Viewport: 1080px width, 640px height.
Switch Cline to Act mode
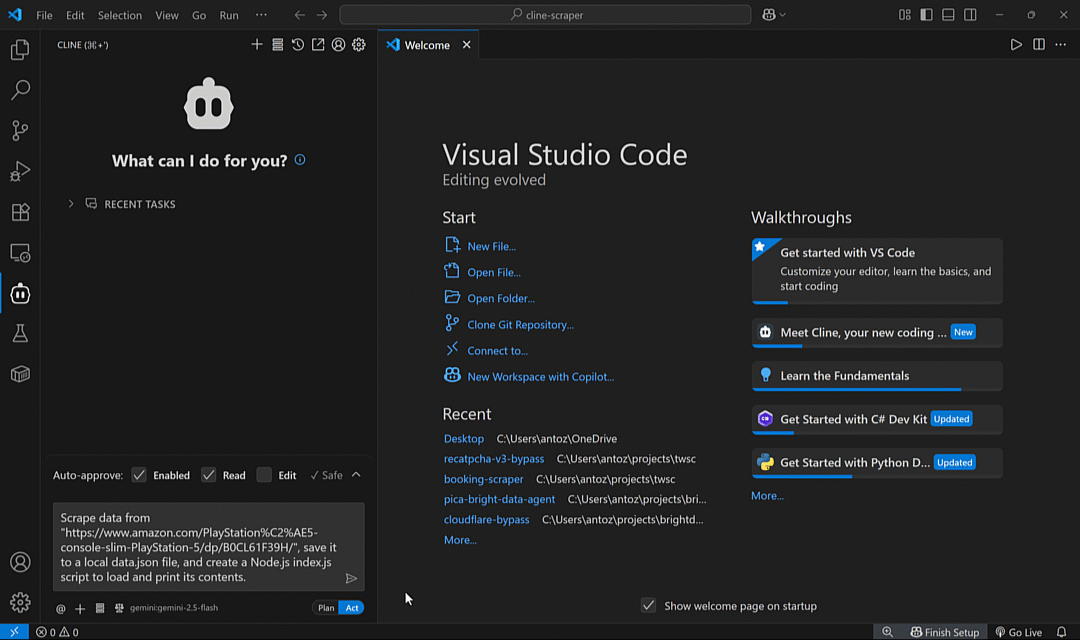pyautogui.click(x=351, y=608)
